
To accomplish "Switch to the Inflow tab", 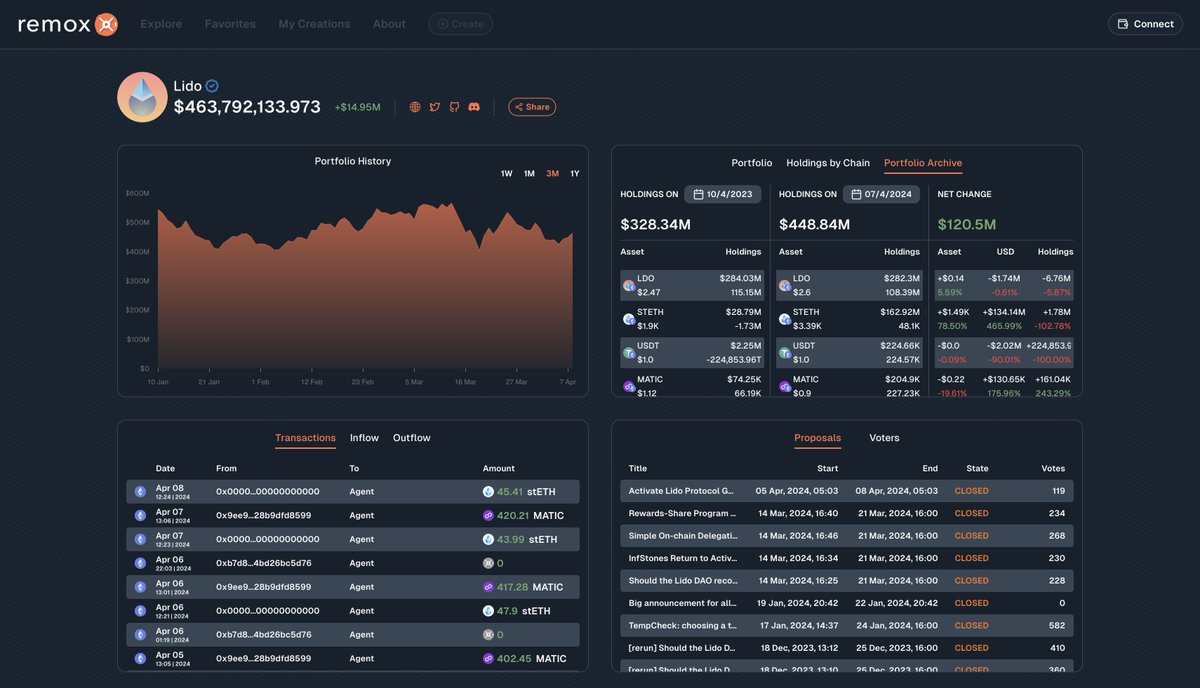I will pos(364,438).
